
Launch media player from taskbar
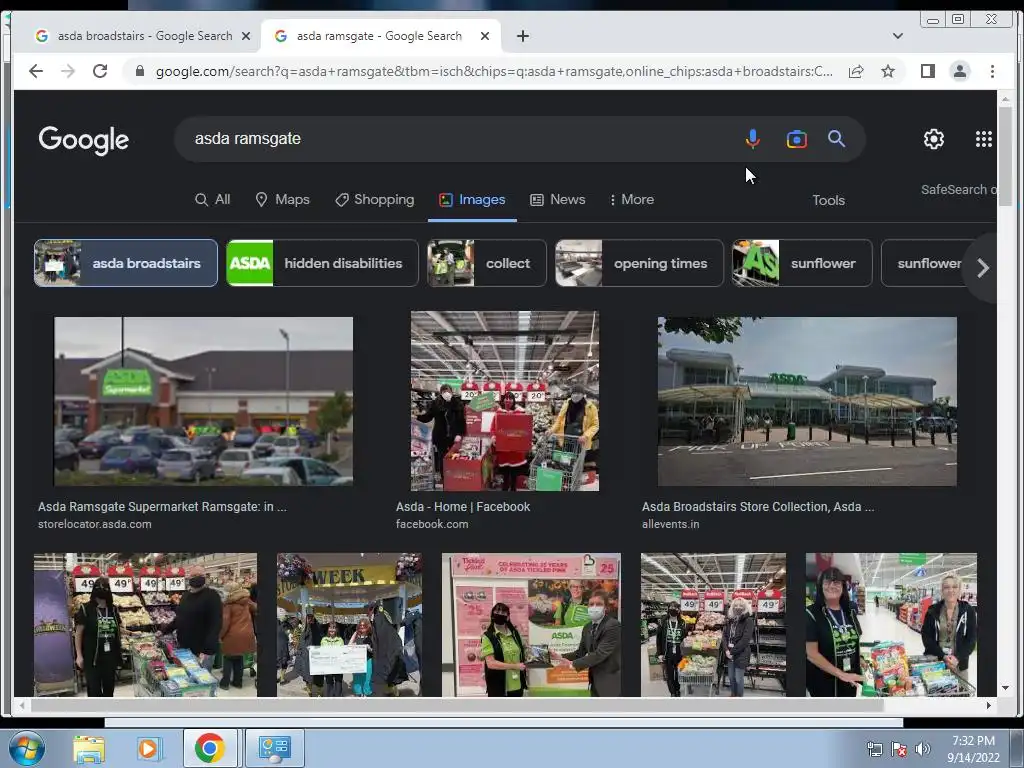tap(148, 748)
